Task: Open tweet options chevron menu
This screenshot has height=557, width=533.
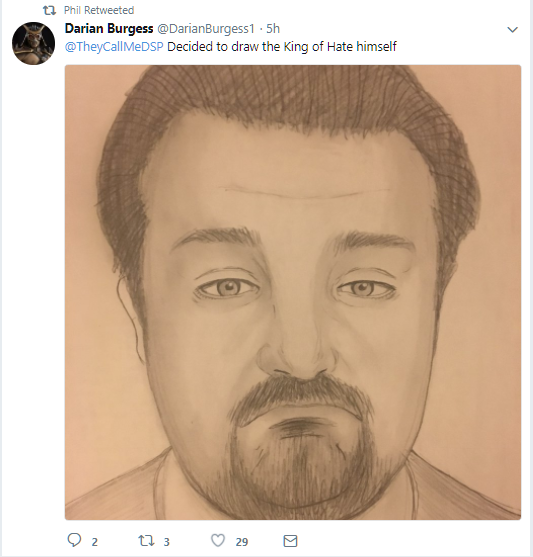Action: 512,29
